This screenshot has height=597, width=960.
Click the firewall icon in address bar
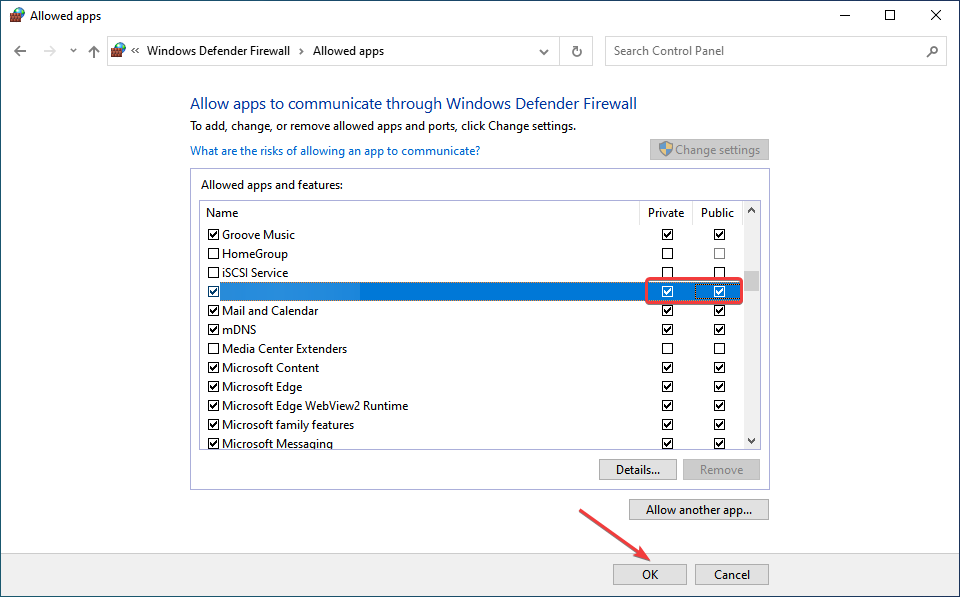pos(120,51)
